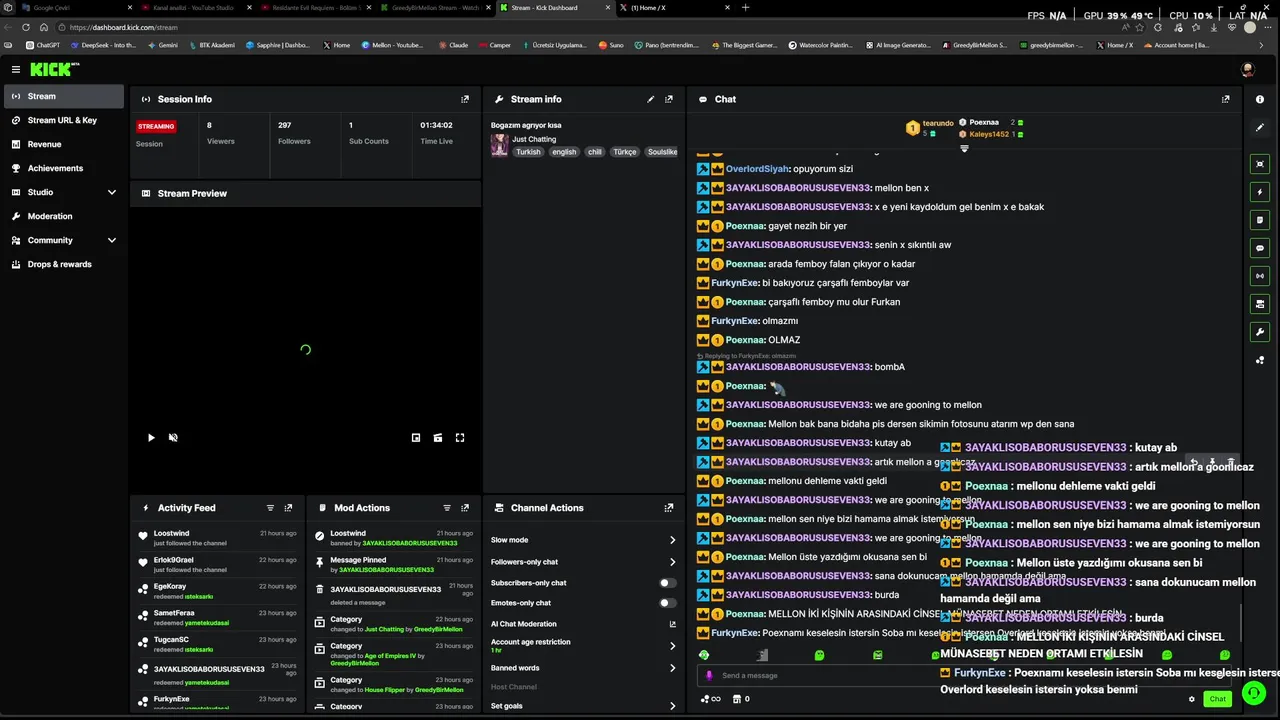Open stream preview in fullscreen
The image size is (1280, 720).
[x=460, y=437]
